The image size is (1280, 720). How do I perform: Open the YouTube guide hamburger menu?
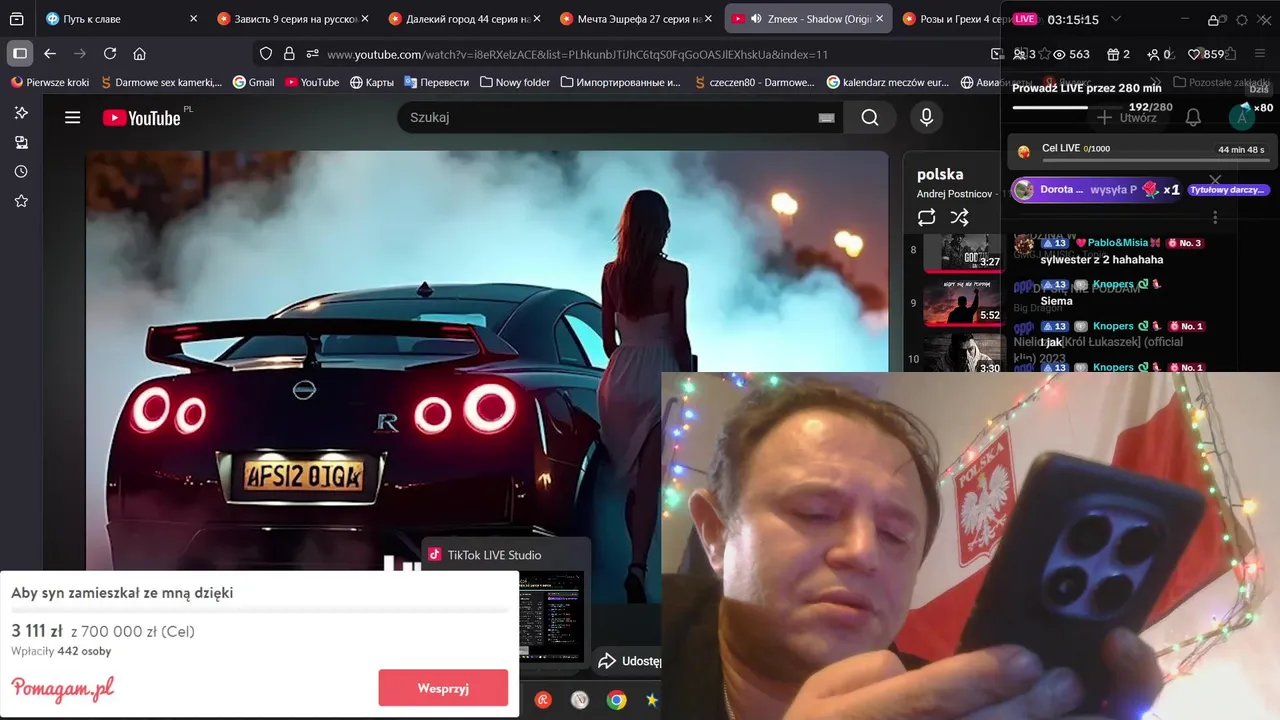tap(72, 117)
